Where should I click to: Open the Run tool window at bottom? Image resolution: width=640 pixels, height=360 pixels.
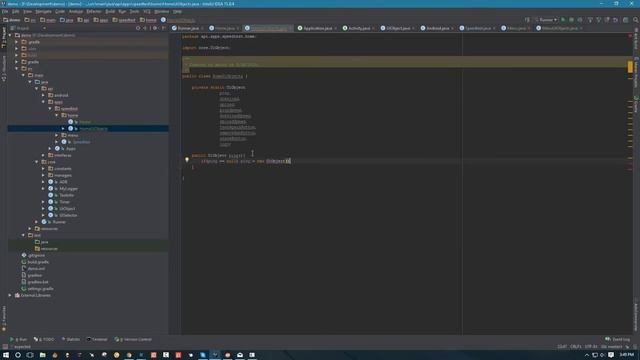click(x=18, y=339)
